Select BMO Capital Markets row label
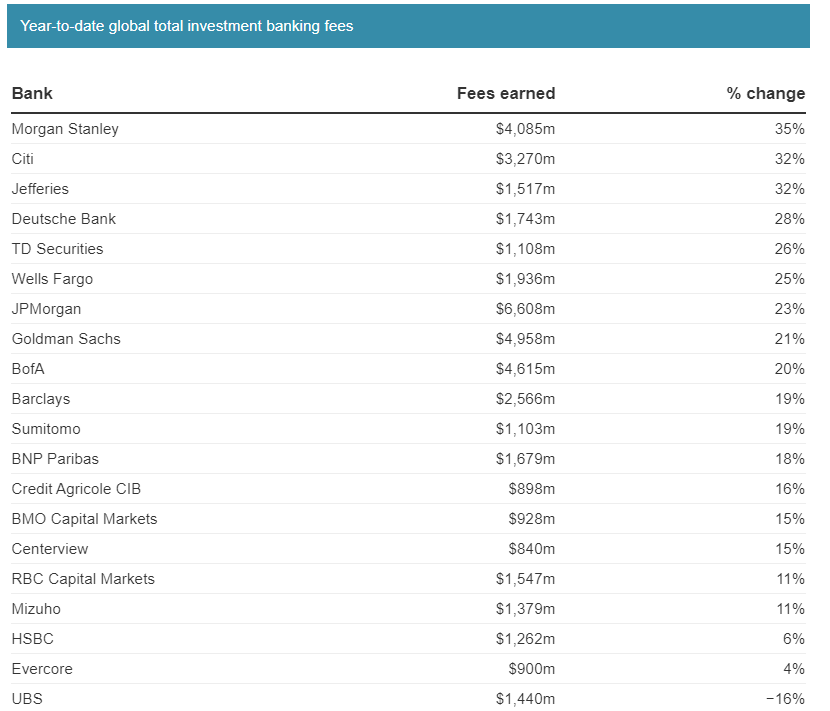This screenshot has width=830, height=711. 85,519
